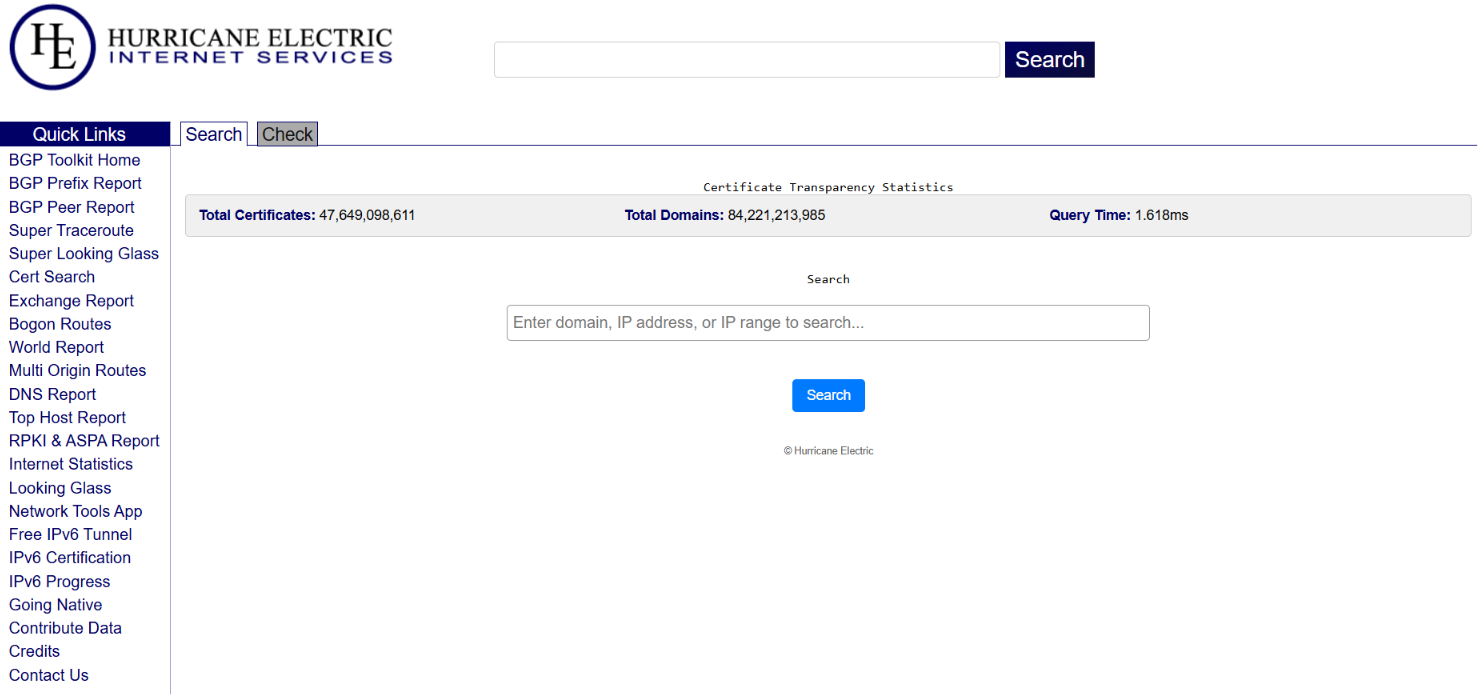Open Bogon Routes link
This screenshot has height=698, width=1478.
pos(60,324)
